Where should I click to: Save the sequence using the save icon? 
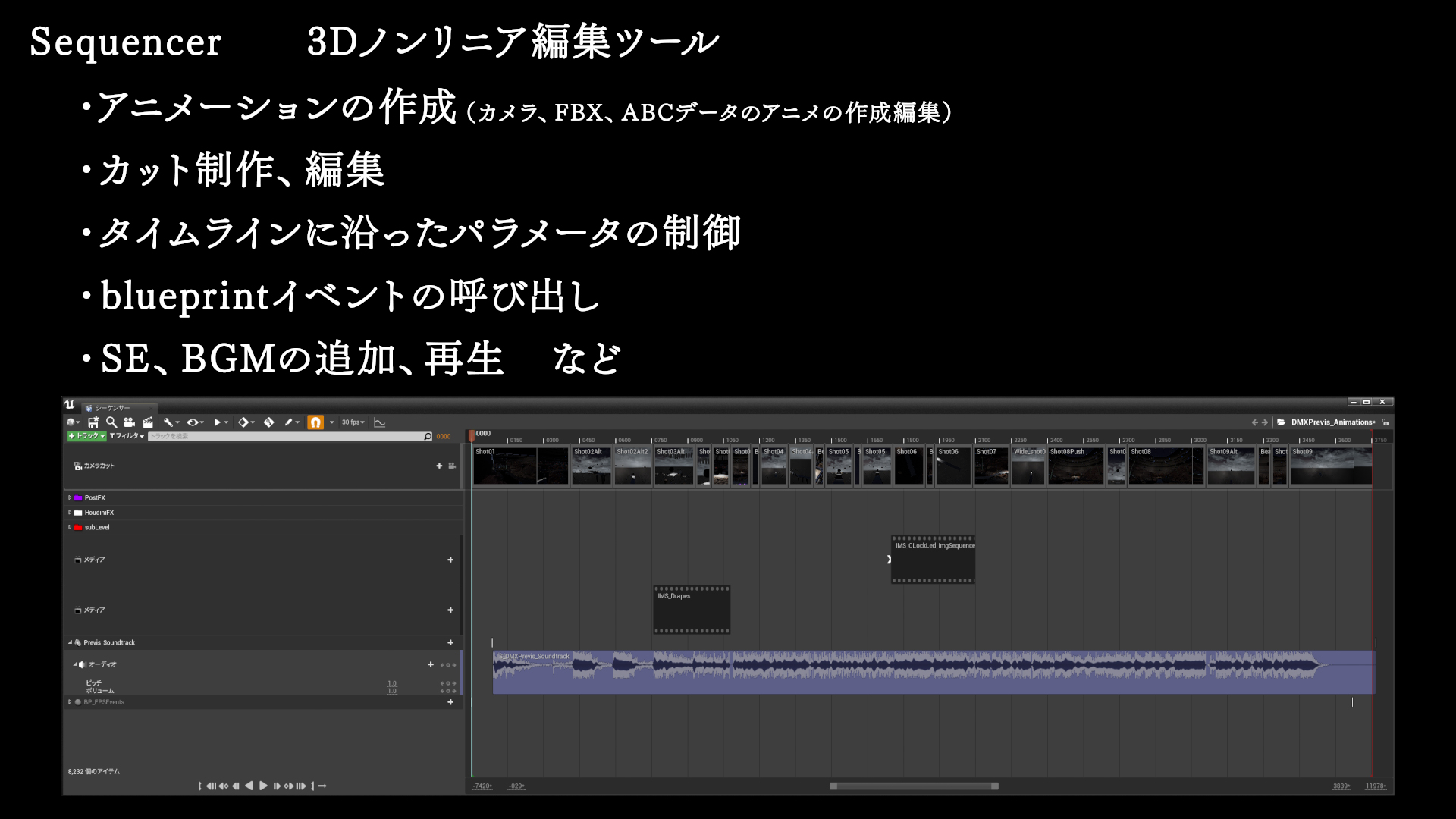click(93, 422)
